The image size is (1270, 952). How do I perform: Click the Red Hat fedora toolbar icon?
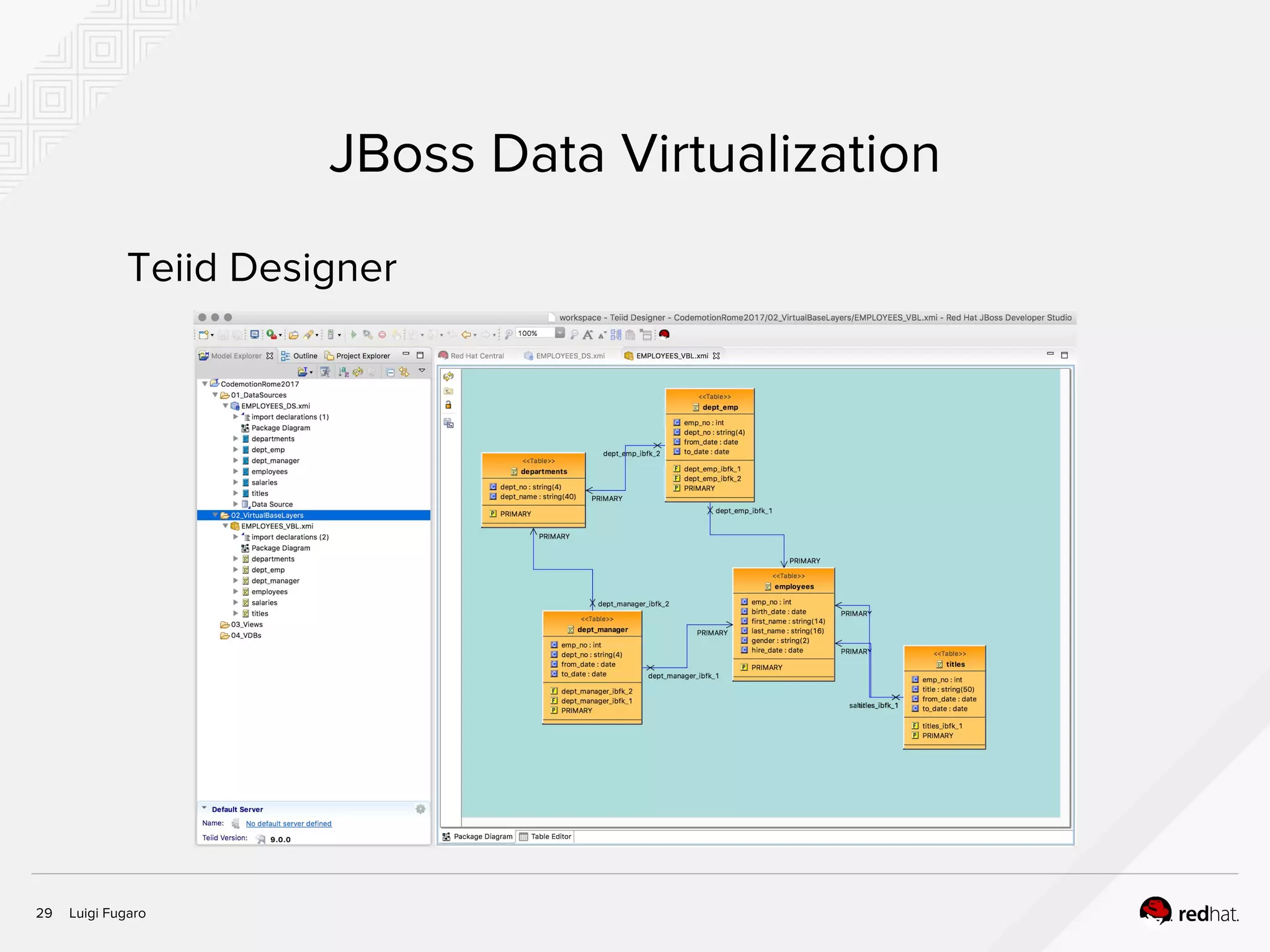click(664, 335)
